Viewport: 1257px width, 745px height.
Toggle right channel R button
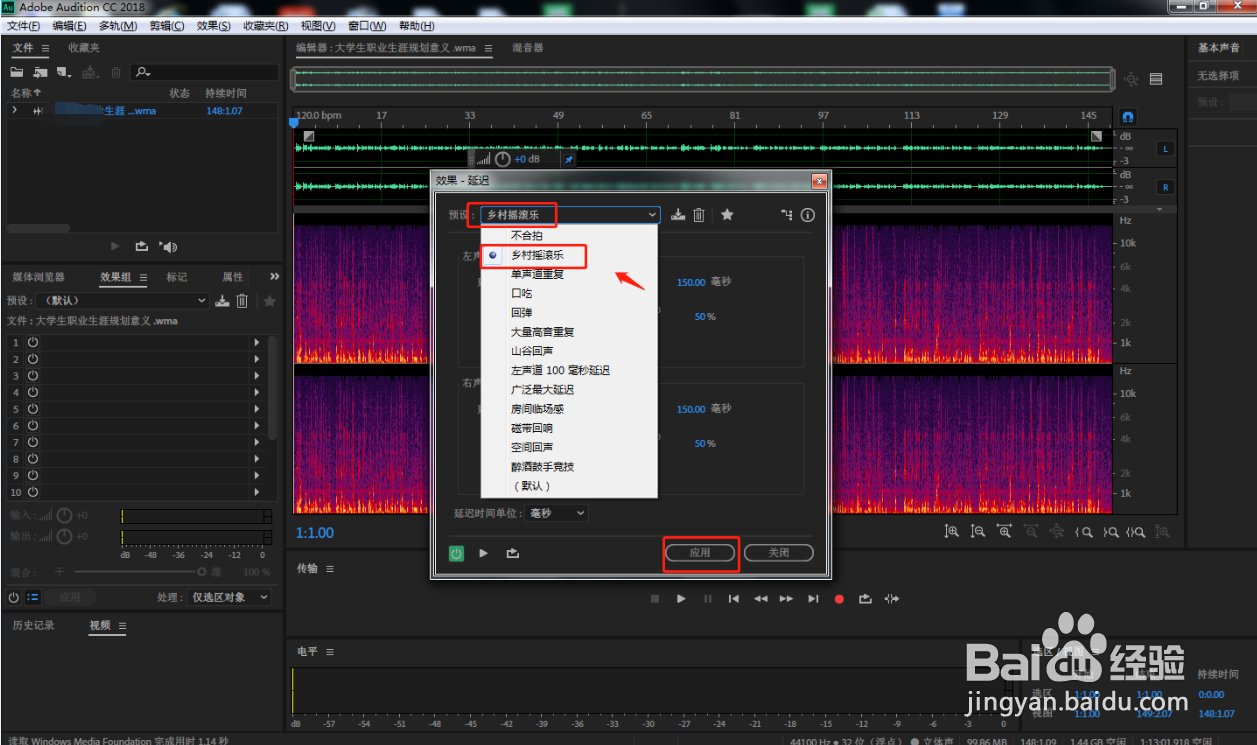click(x=1164, y=187)
